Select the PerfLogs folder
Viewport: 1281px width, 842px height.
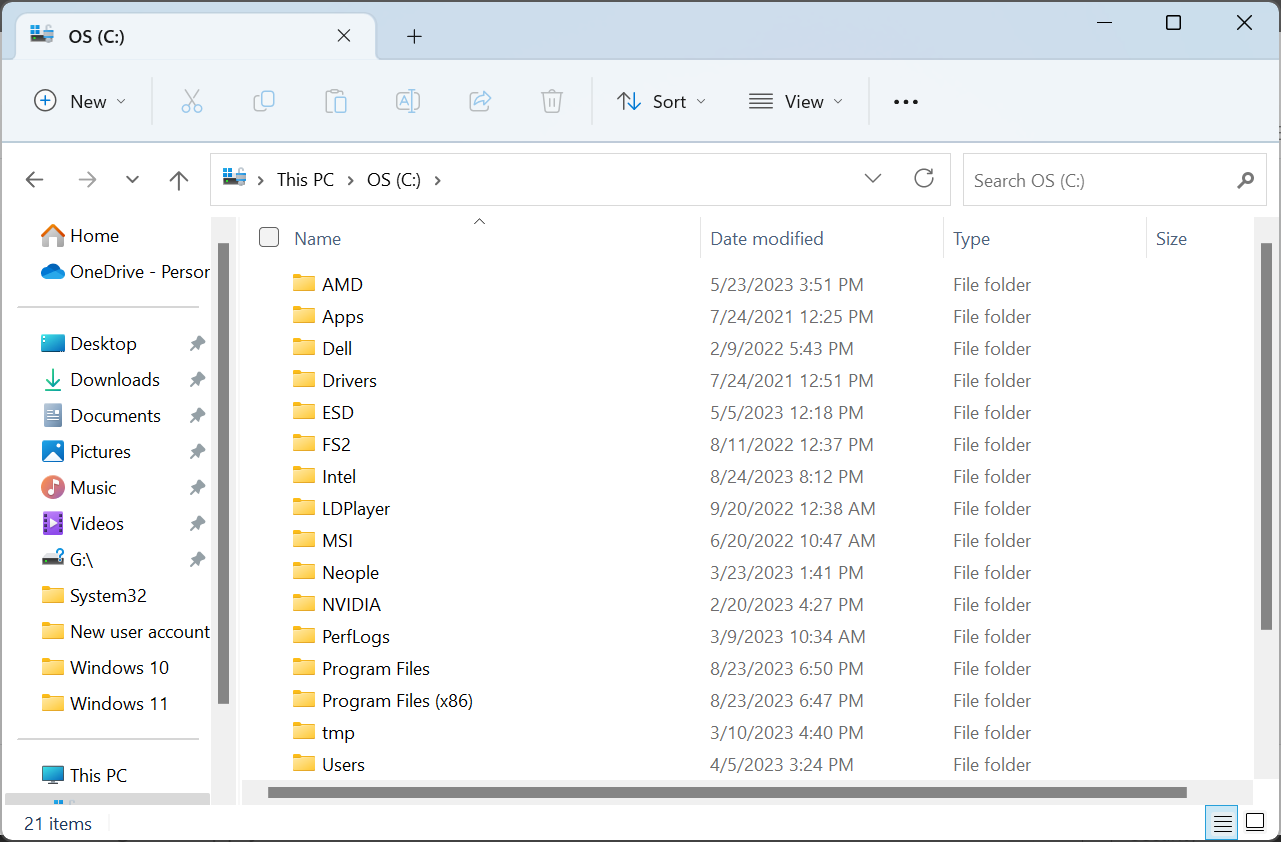coord(342,636)
